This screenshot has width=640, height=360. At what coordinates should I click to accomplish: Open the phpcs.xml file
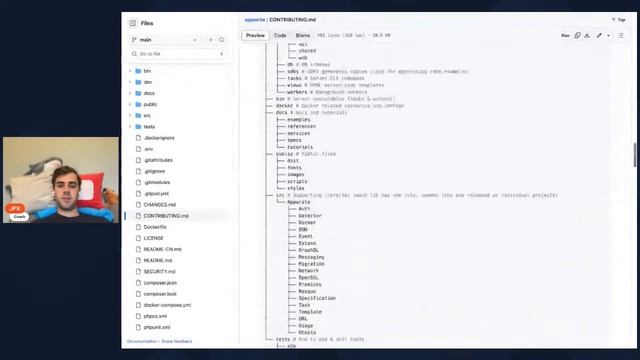(155, 316)
